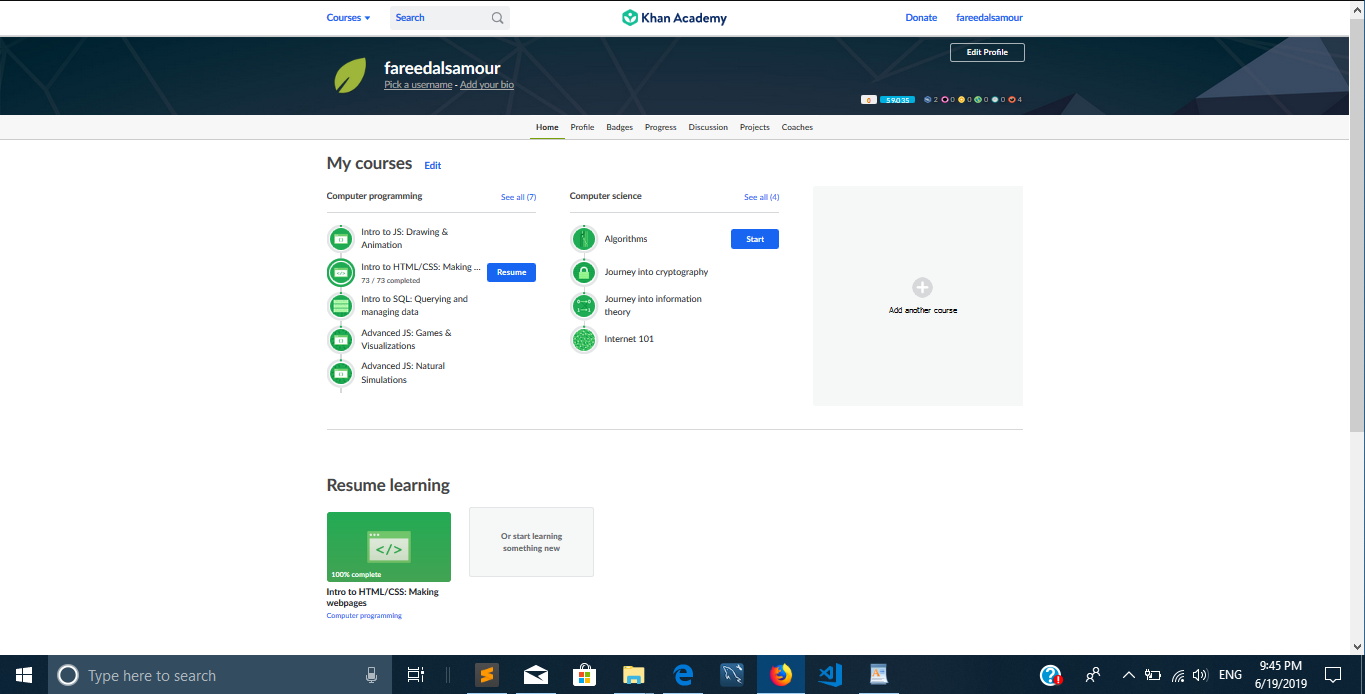Open Intro to SQL: Querying and managing data

pos(414,305)
